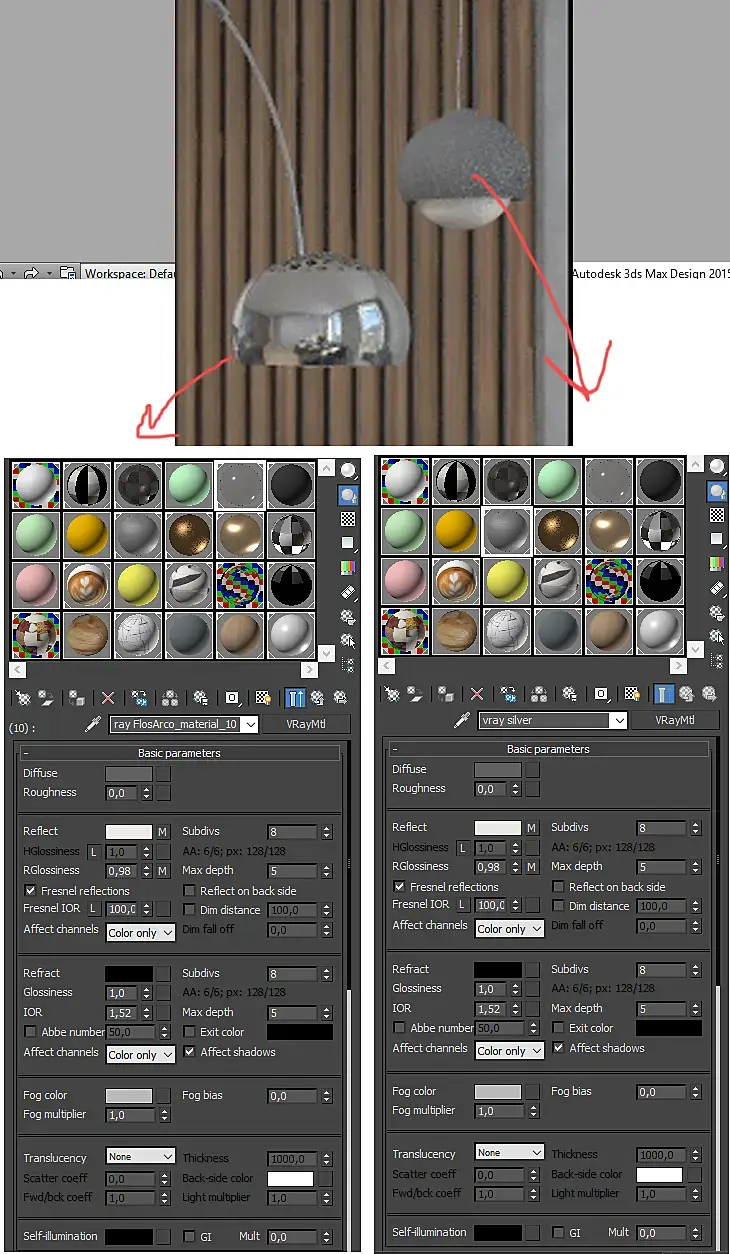Toggle Show End Result in vray silver panel

click(664, 693)
